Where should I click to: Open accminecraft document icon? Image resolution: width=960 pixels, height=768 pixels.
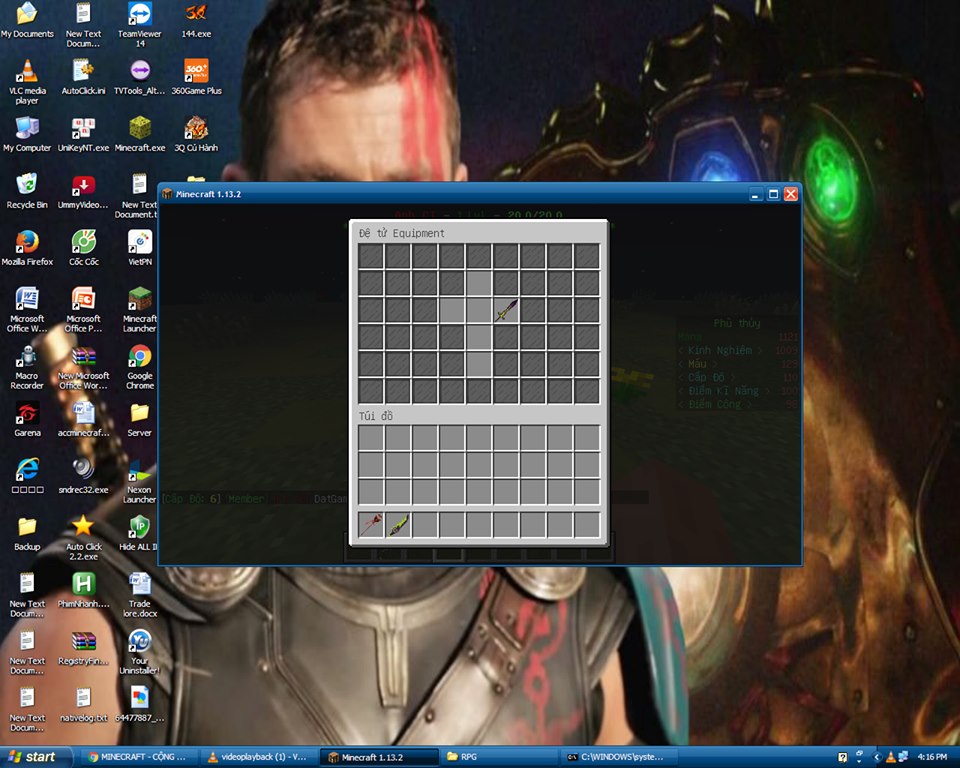tap(83, 419)
